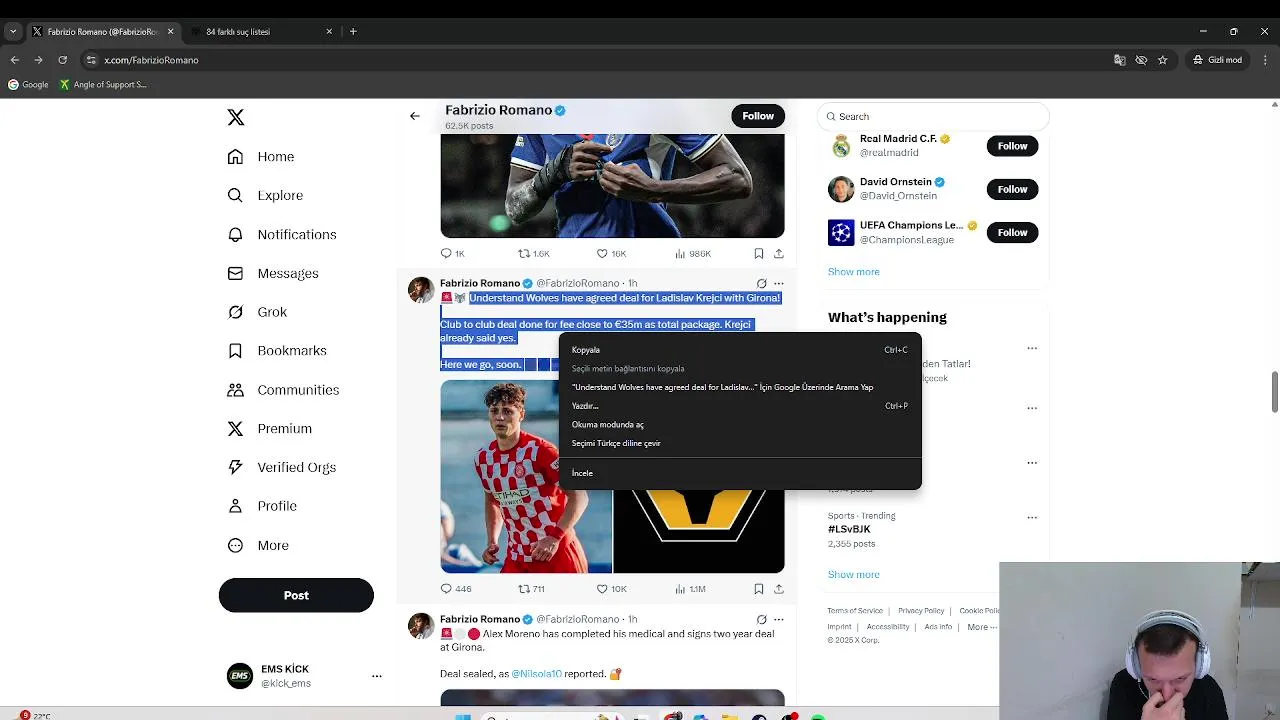Click the X logo in the sidebar
Viewport: 1280px width, 720px height.
(x=236, y=118)
